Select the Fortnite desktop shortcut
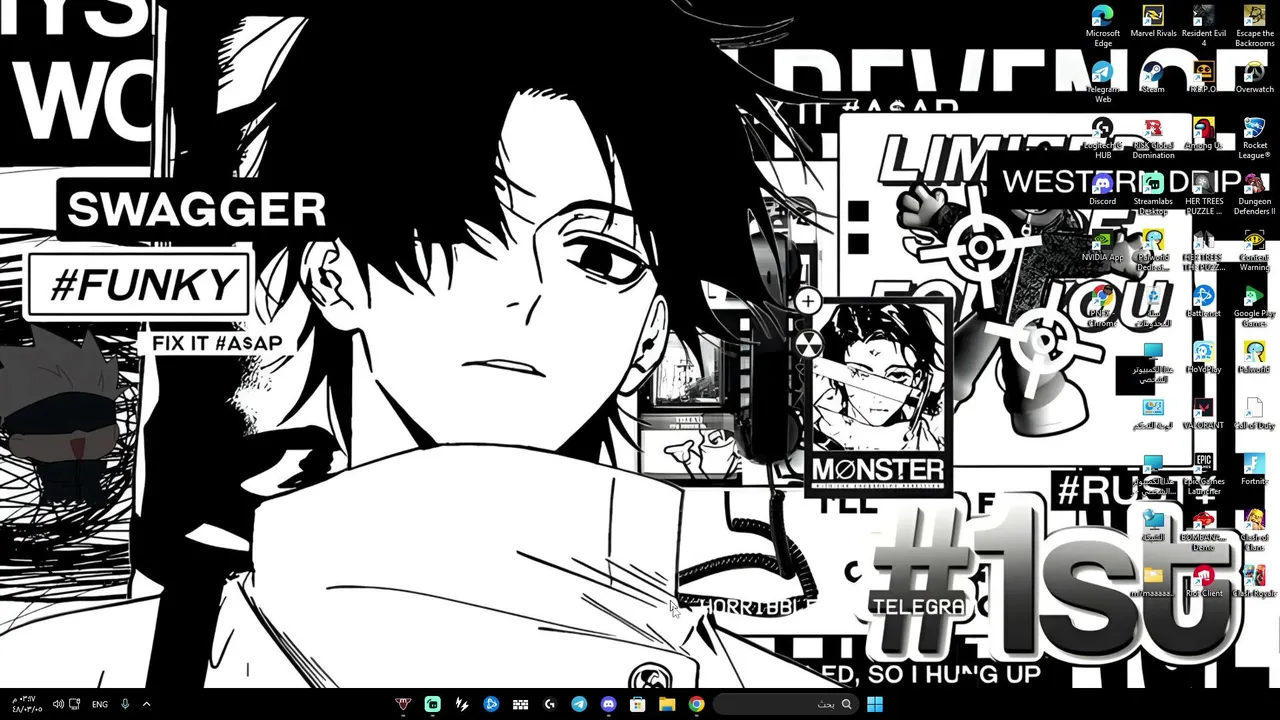1280x720 pixels. coord(1254,469)
